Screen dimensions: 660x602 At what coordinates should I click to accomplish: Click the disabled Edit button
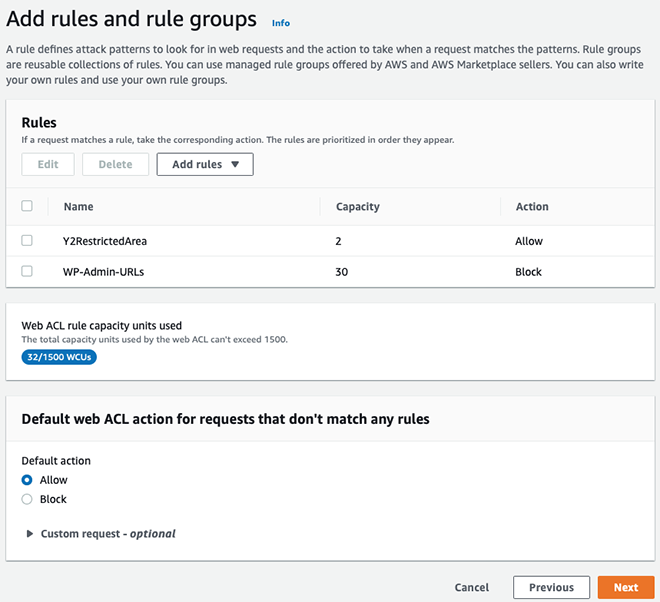point(48,164)
